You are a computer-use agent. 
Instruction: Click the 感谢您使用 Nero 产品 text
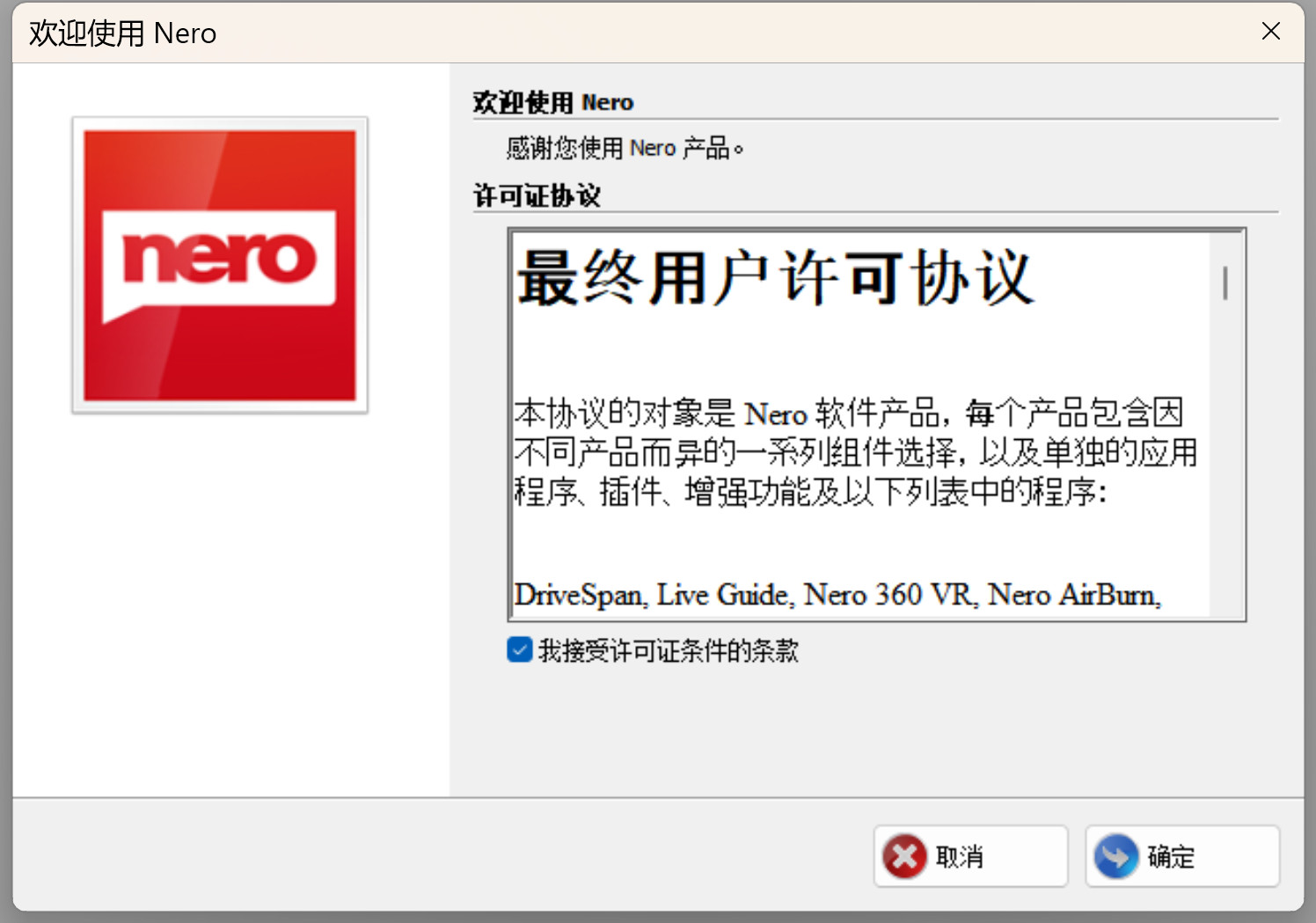(625, 149)
